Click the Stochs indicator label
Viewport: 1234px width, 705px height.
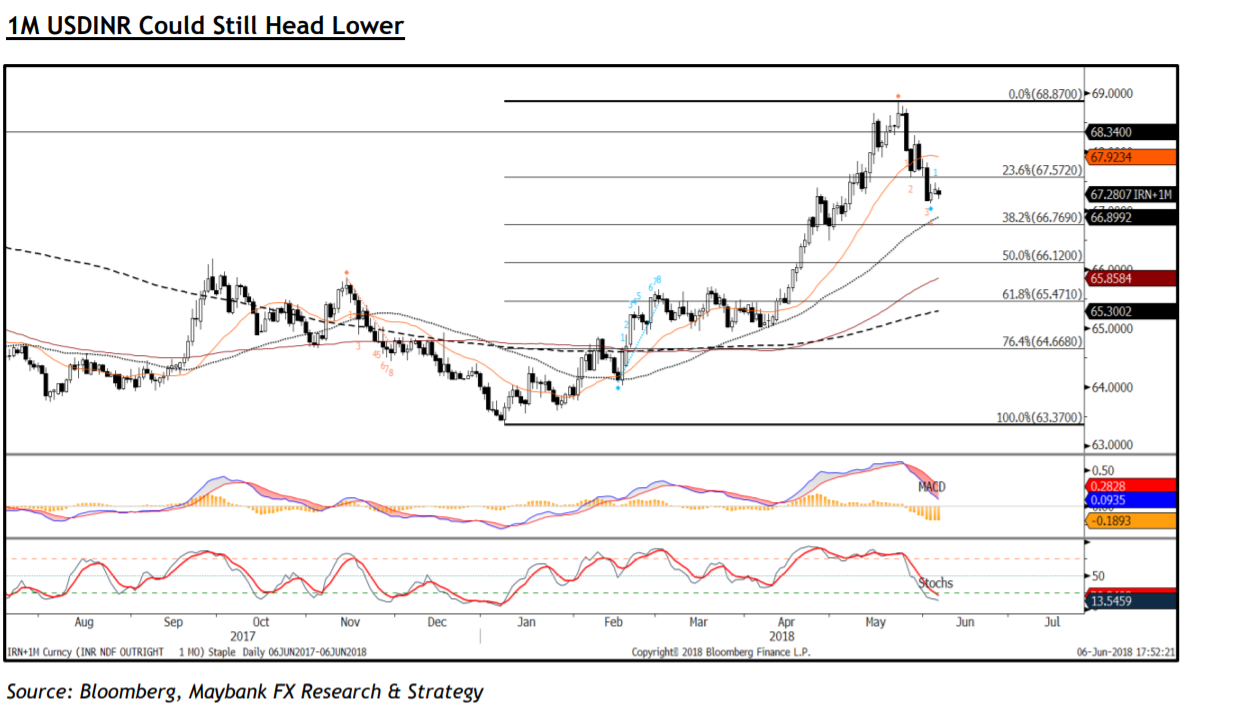tap(935, 583)
